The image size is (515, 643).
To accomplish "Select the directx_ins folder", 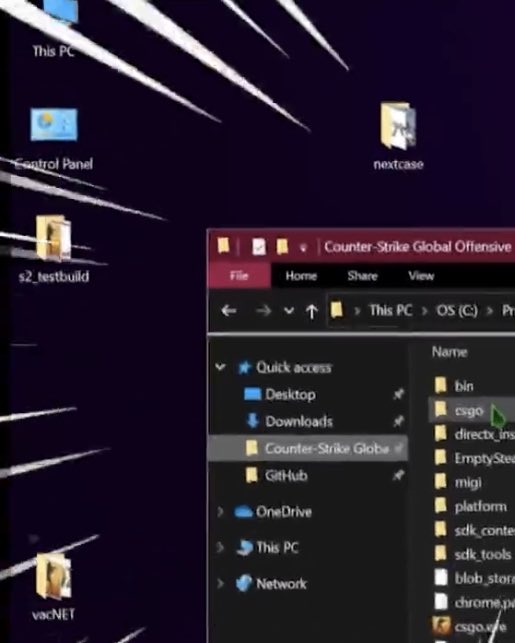I will pyautogui.click(x=474, y=434).
